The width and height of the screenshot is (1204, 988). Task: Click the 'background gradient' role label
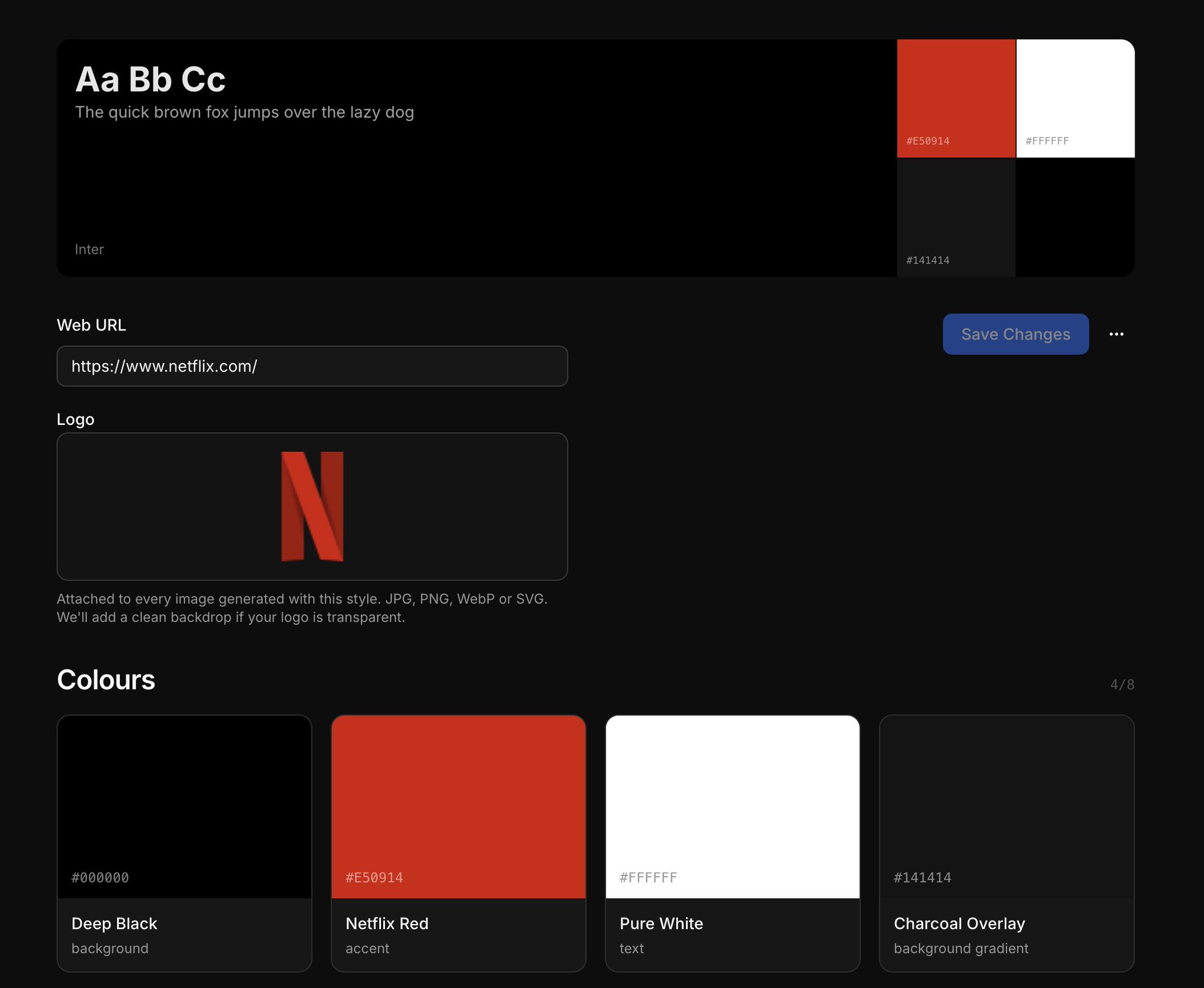pyautogui.click(x=961, y=948)
